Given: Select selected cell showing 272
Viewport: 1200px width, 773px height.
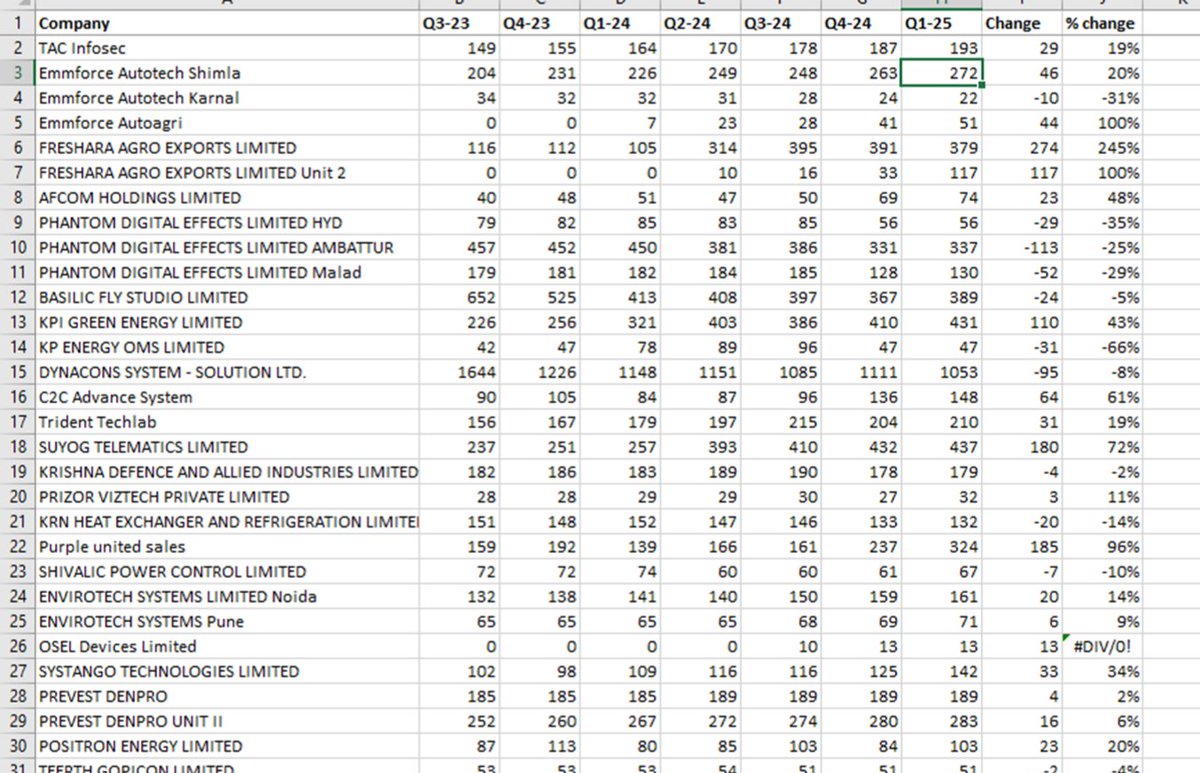Looking at the screenshot, I should click(941, 73).
